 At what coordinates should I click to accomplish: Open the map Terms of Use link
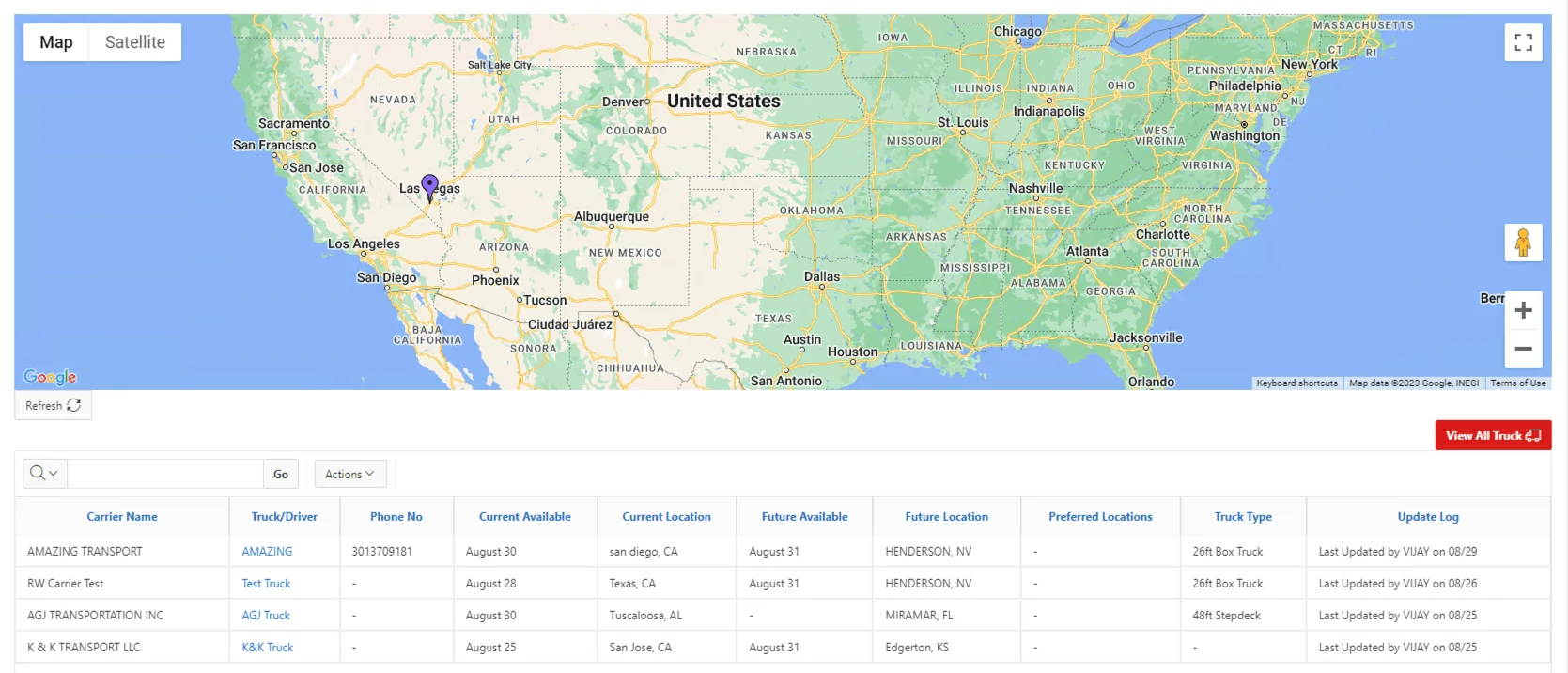point(1518,383)
